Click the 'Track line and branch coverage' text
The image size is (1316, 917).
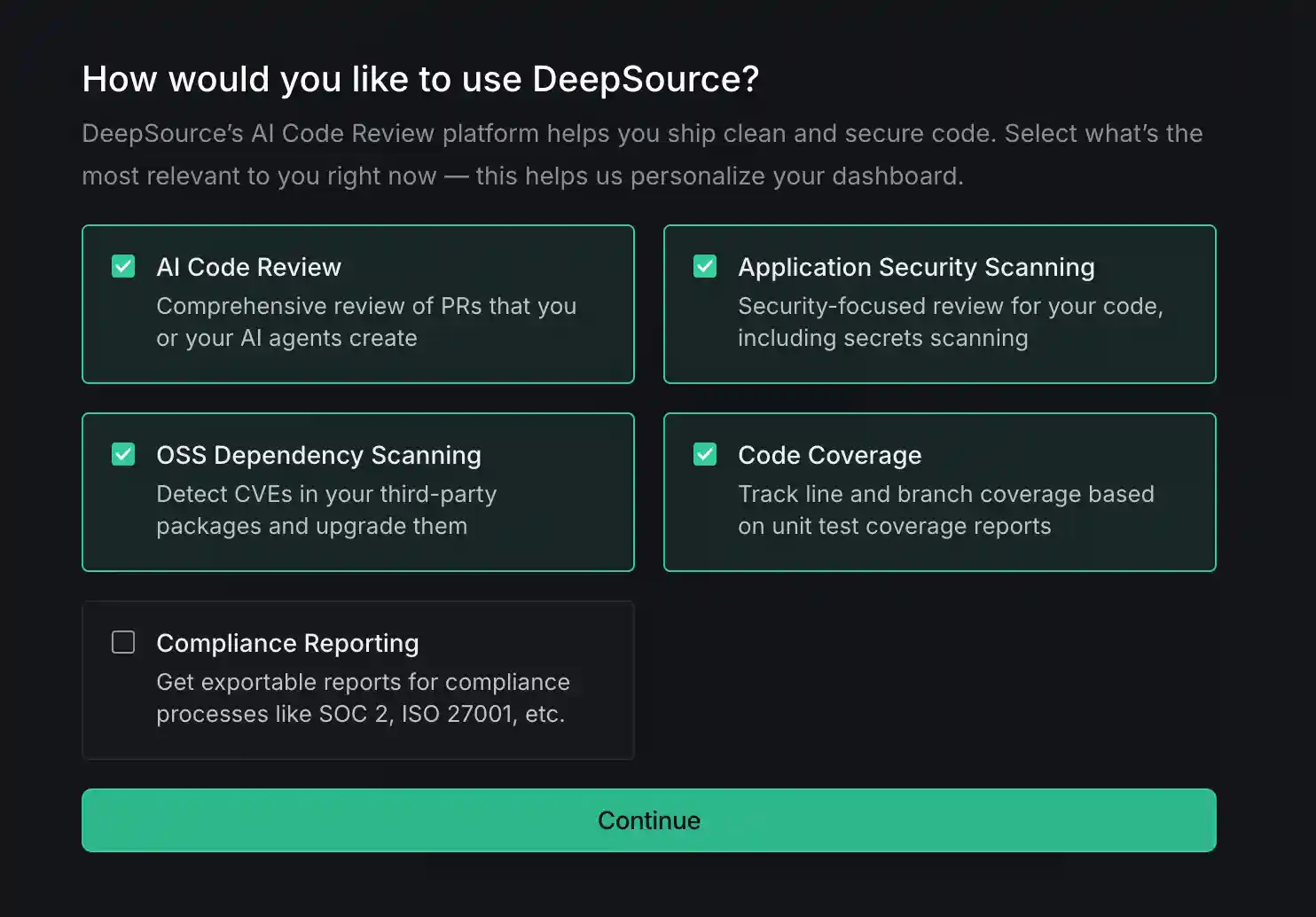click(x=945, y=494)
